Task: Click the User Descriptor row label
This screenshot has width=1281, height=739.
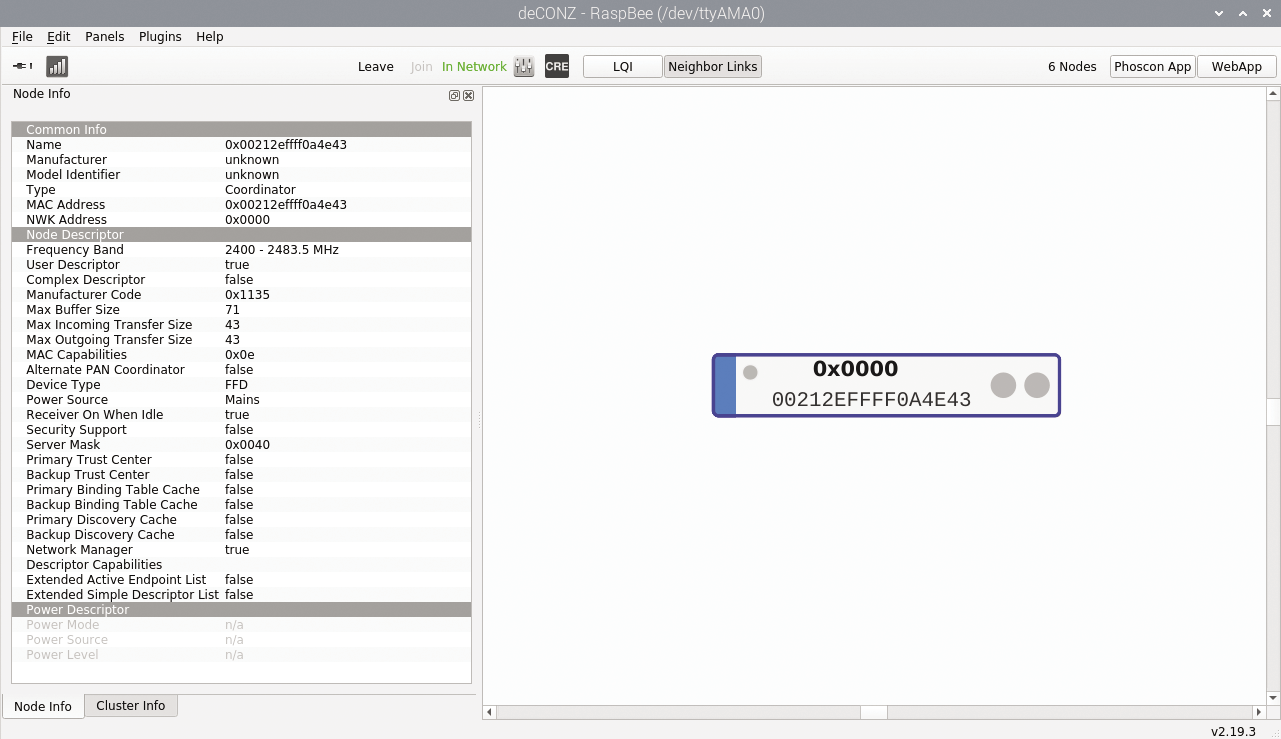Action: 73,265
